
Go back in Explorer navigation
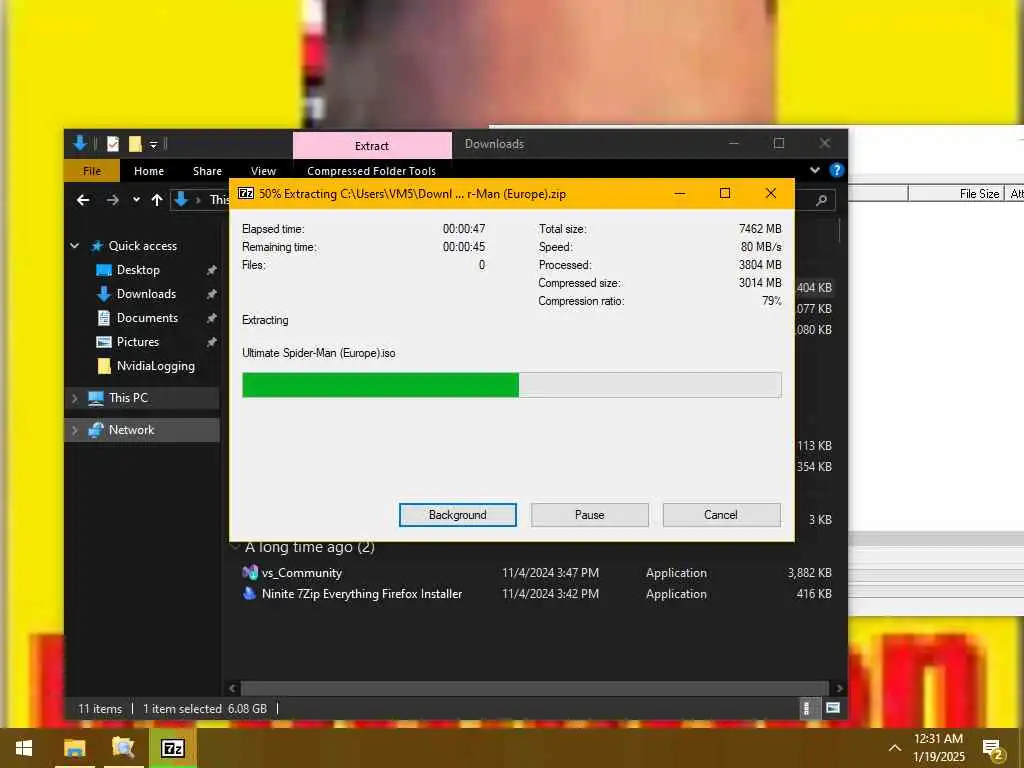coord(83,200)
